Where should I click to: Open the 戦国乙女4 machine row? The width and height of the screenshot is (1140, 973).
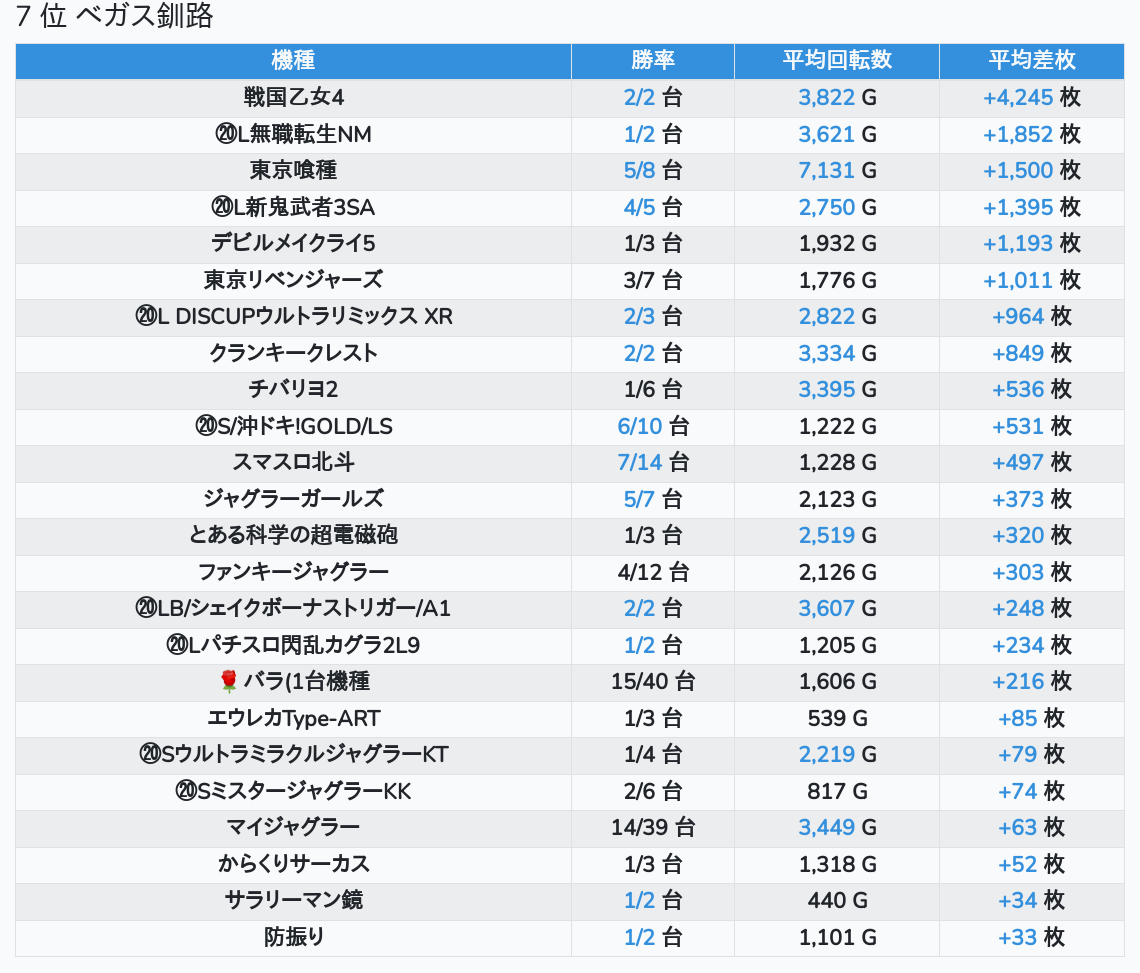(294, 97)
